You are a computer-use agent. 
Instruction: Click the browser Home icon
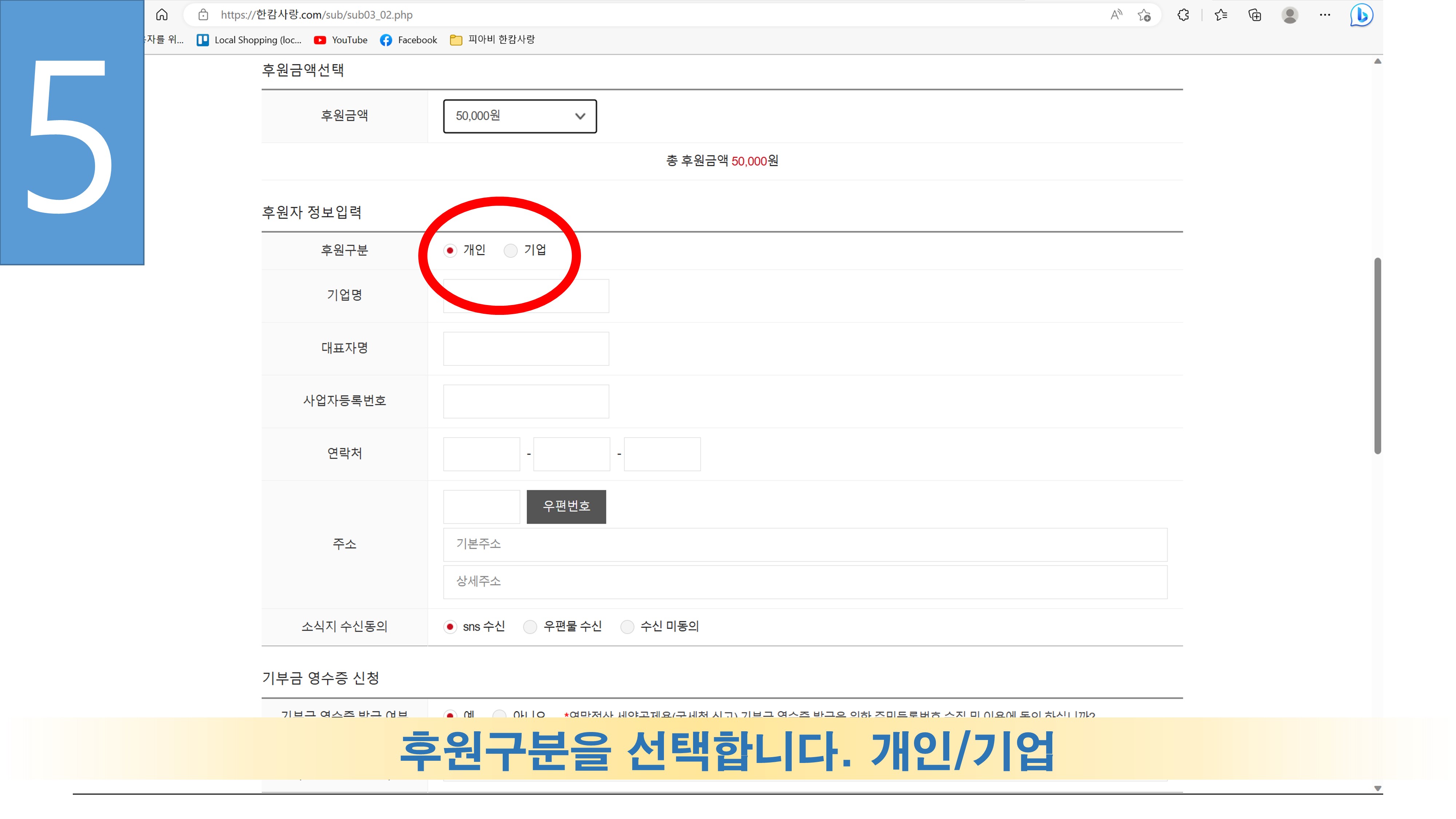pos(162,15)
